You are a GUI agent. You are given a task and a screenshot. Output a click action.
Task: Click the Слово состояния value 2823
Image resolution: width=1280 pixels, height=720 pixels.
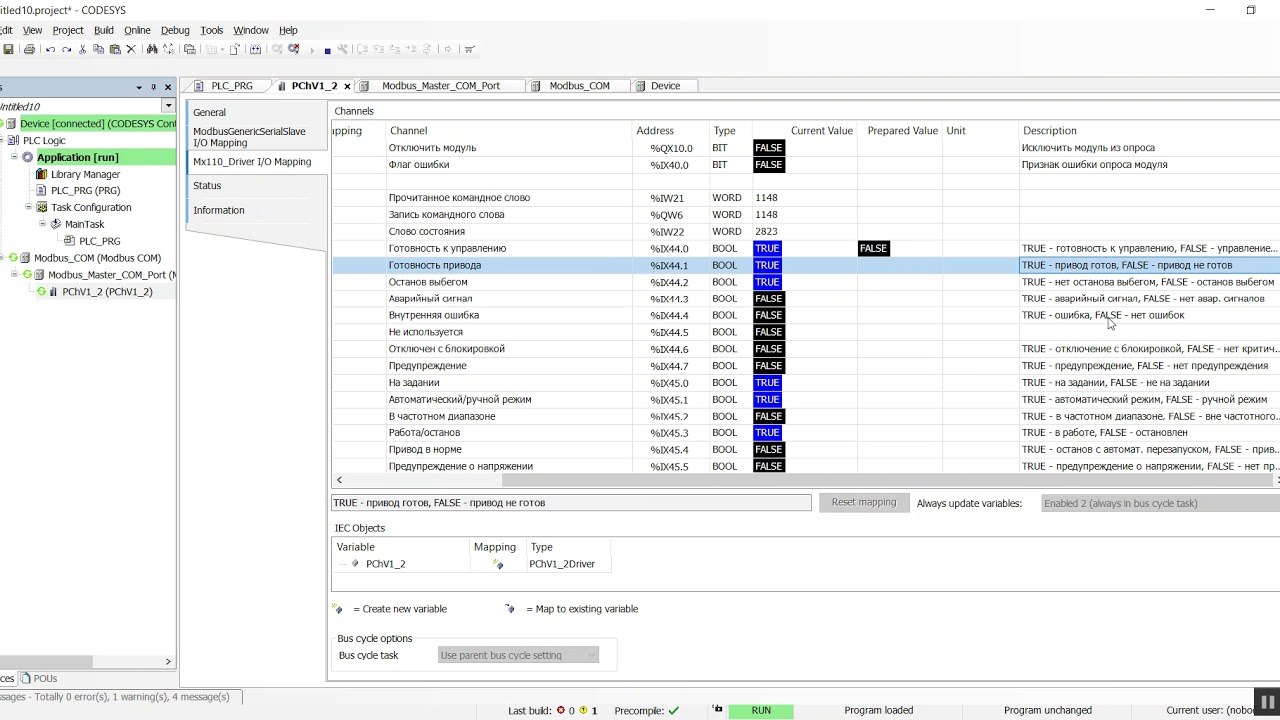766,231
